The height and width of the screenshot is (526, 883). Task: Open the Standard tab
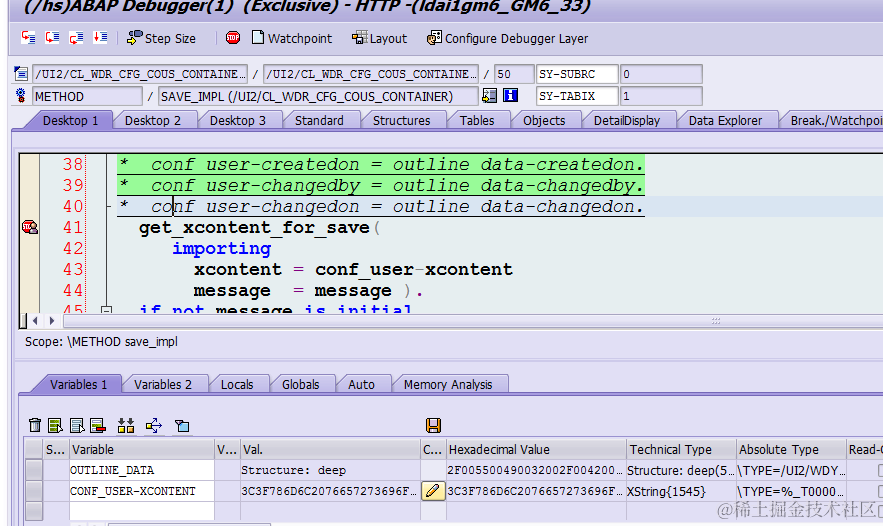(x=319, y=121)
